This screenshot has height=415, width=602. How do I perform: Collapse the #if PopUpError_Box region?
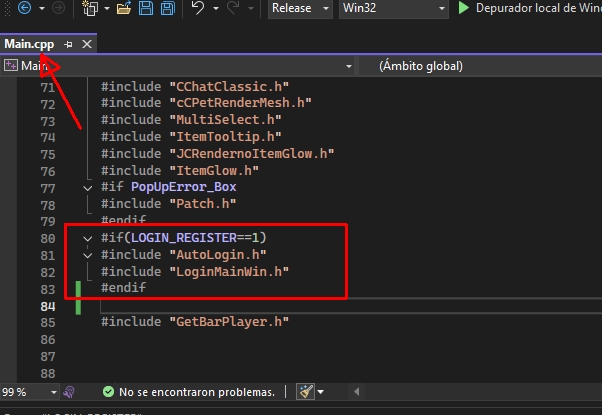pos(88,188)
